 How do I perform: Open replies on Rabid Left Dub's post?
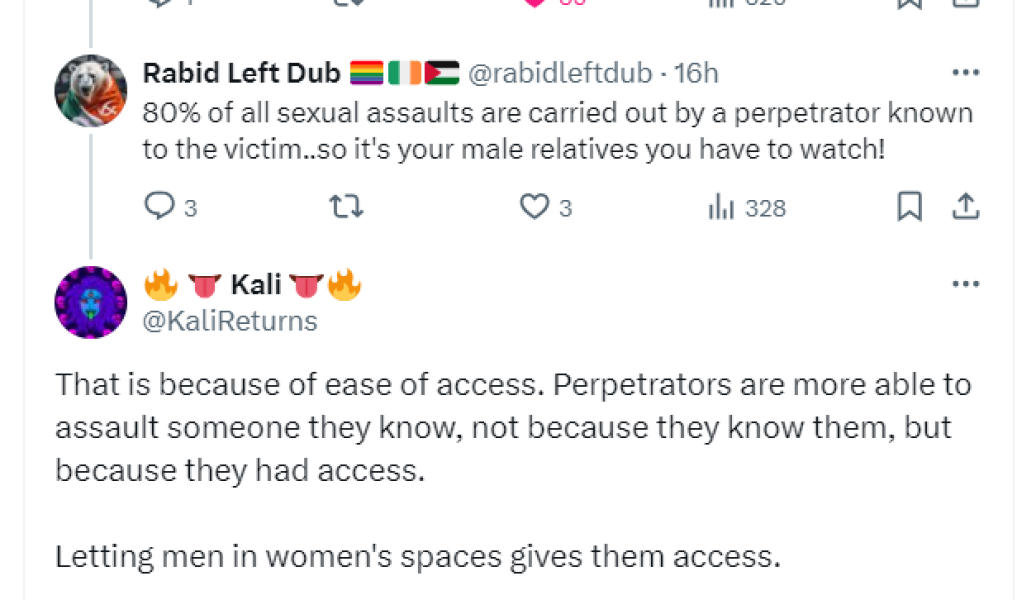coord(161,207)
